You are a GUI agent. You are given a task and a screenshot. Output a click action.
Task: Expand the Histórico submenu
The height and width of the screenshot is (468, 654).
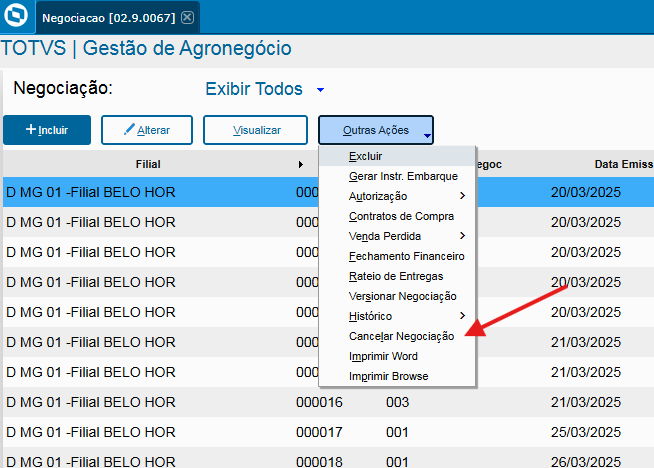(397, 317)
